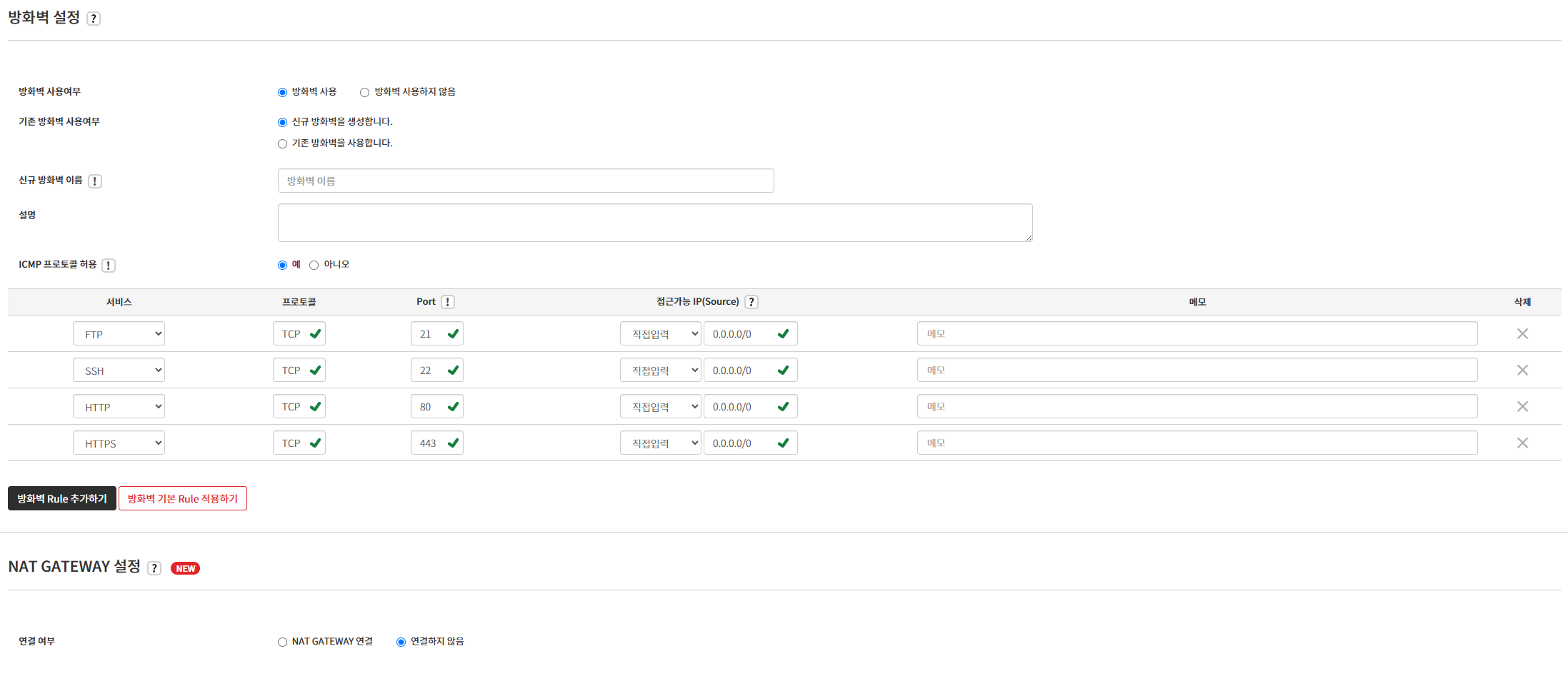Delete the SSH rule row

coord(1522,370)
